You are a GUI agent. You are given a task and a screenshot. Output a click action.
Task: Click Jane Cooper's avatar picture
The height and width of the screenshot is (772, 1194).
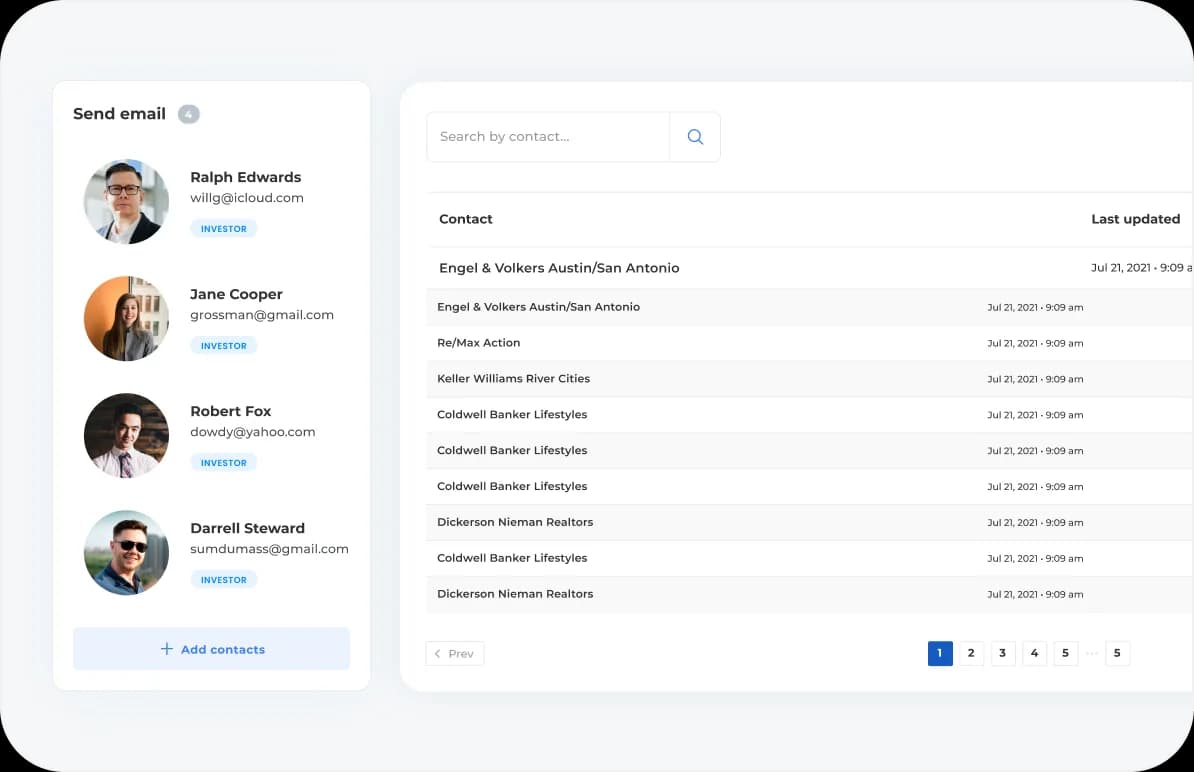[x=126, y=319]
